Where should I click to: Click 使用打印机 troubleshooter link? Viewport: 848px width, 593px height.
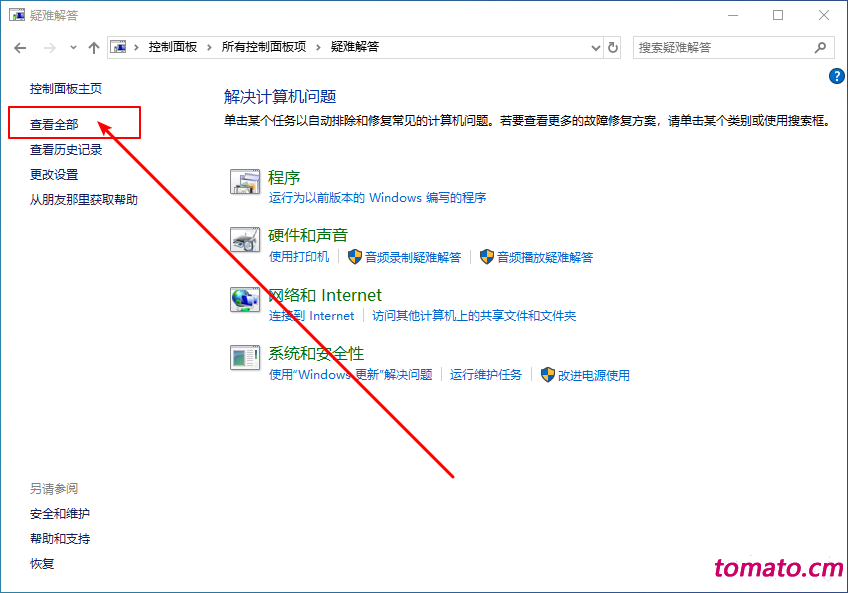[x=299, y=256]
